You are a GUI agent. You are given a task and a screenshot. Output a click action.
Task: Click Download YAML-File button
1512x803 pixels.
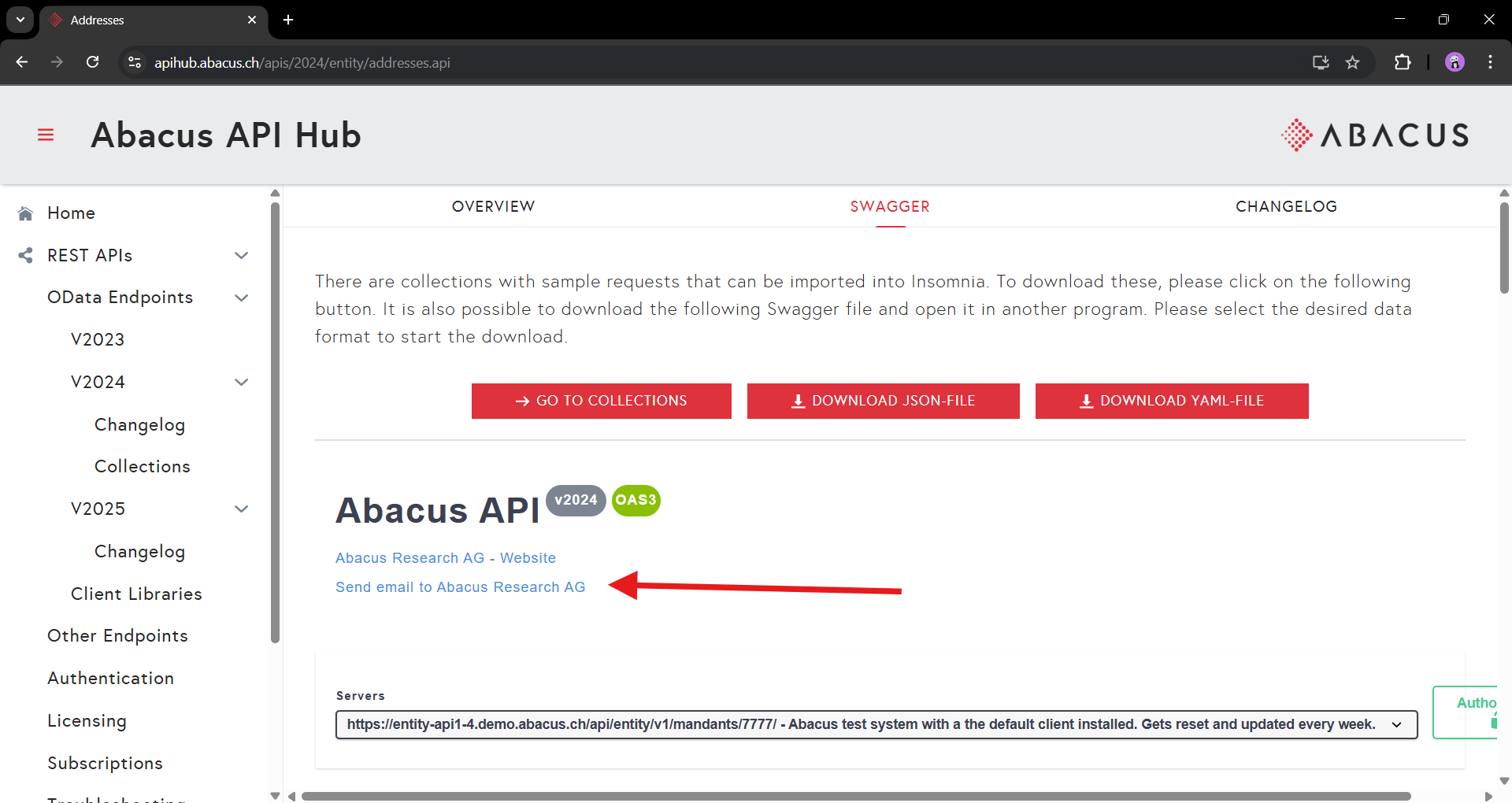click(1172, 401)
